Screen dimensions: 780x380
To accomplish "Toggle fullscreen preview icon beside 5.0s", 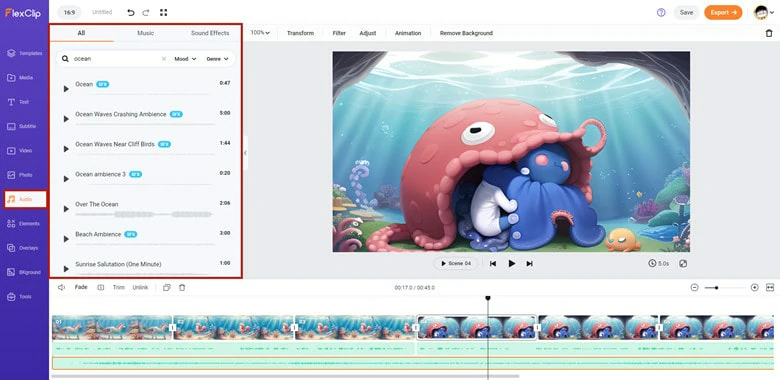I will coord(683,264).
